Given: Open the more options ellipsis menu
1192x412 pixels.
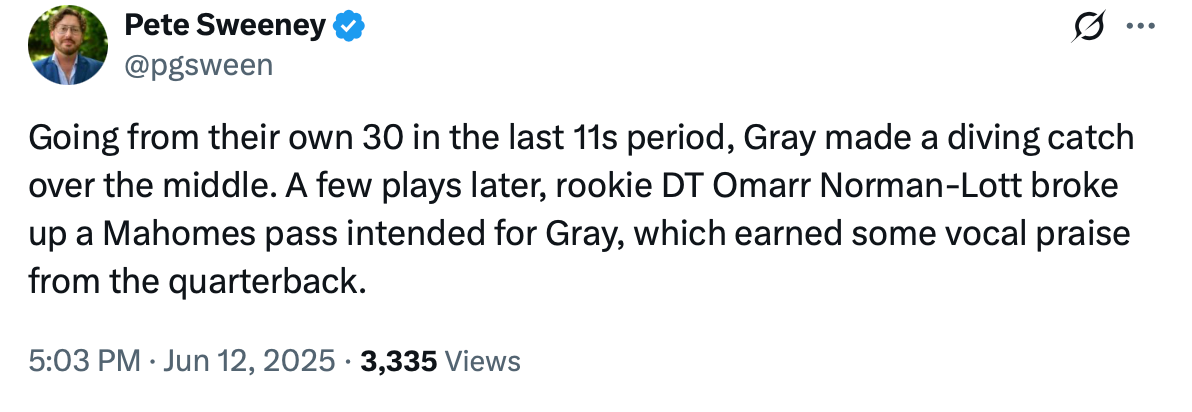Looking at the screenshot, I should [x=1139, y=29].
